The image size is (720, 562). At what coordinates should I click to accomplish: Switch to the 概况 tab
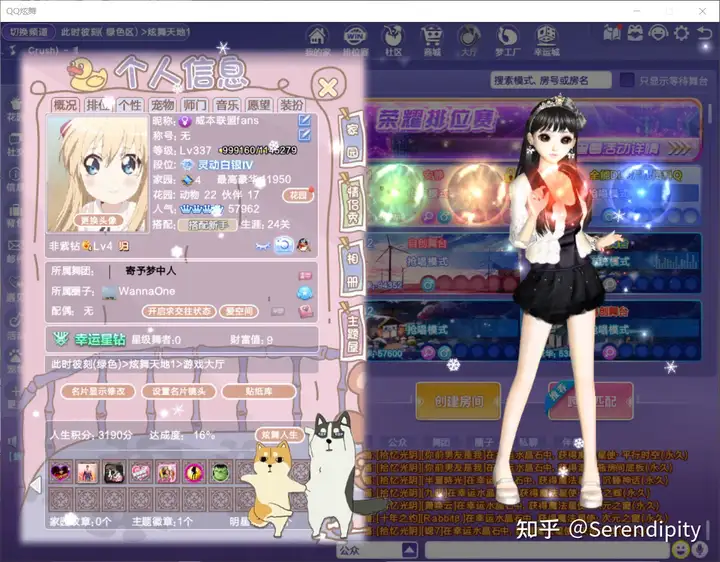[x=65, y=105]
